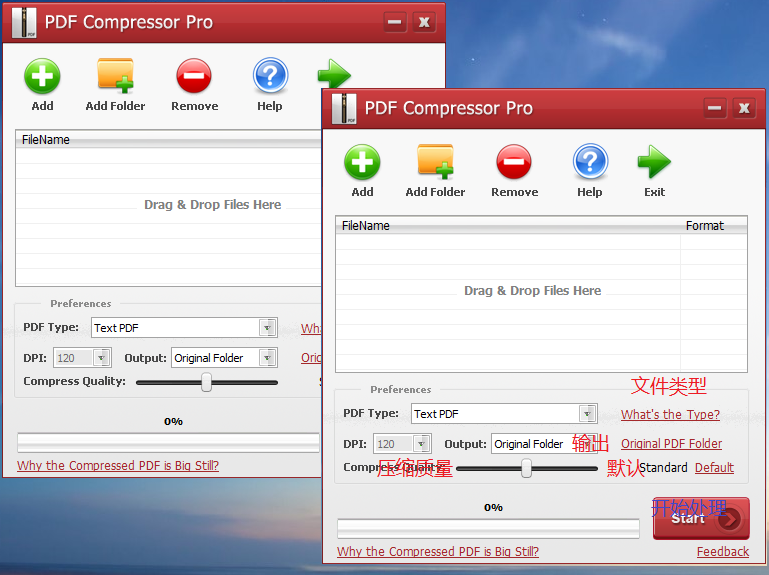Viewport: 769px width, 575px height.
Task: Close the front PDF Compressor Pro window
Action: tap(744, 108)
